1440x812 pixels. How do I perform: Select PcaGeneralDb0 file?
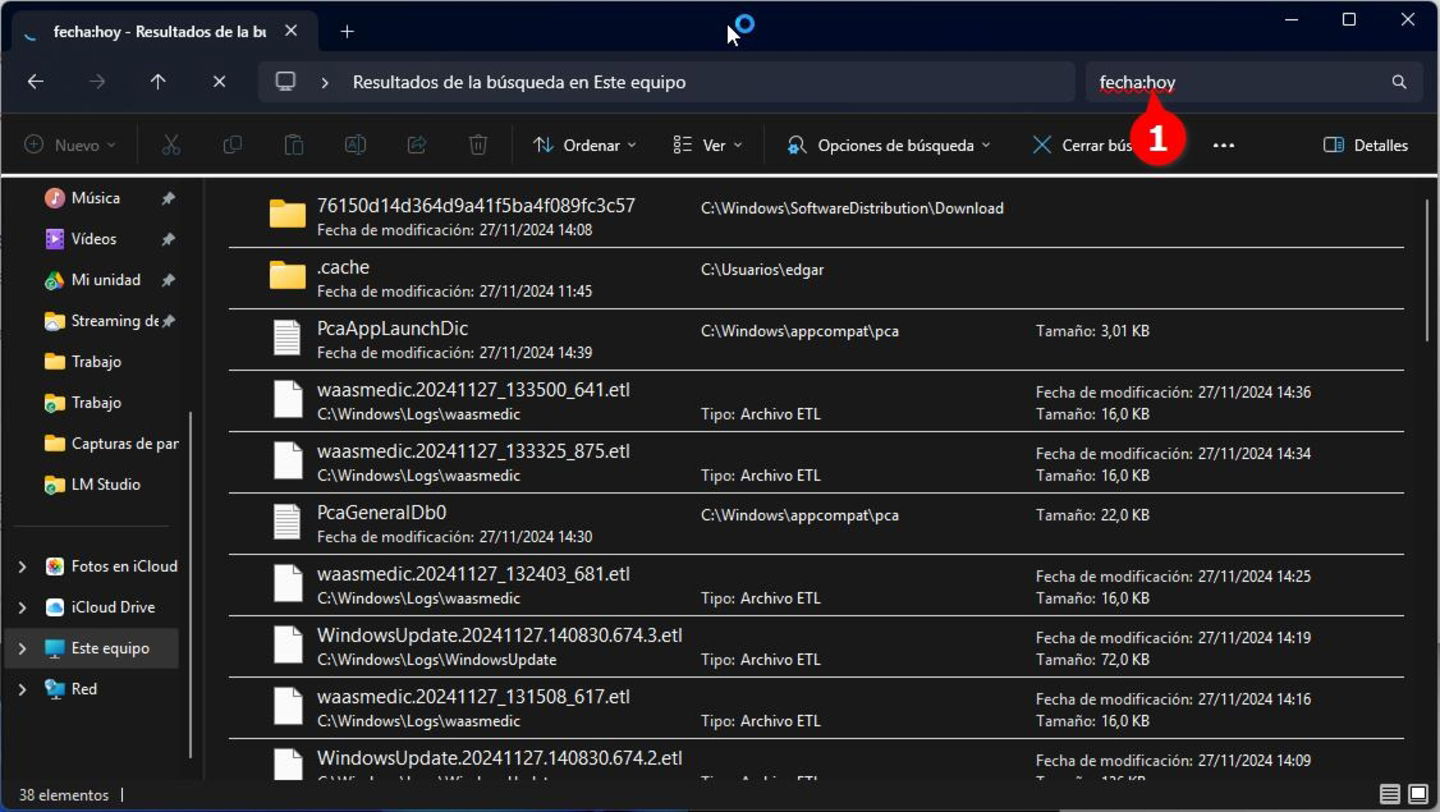pyautogui.click(x=816, y=523)
